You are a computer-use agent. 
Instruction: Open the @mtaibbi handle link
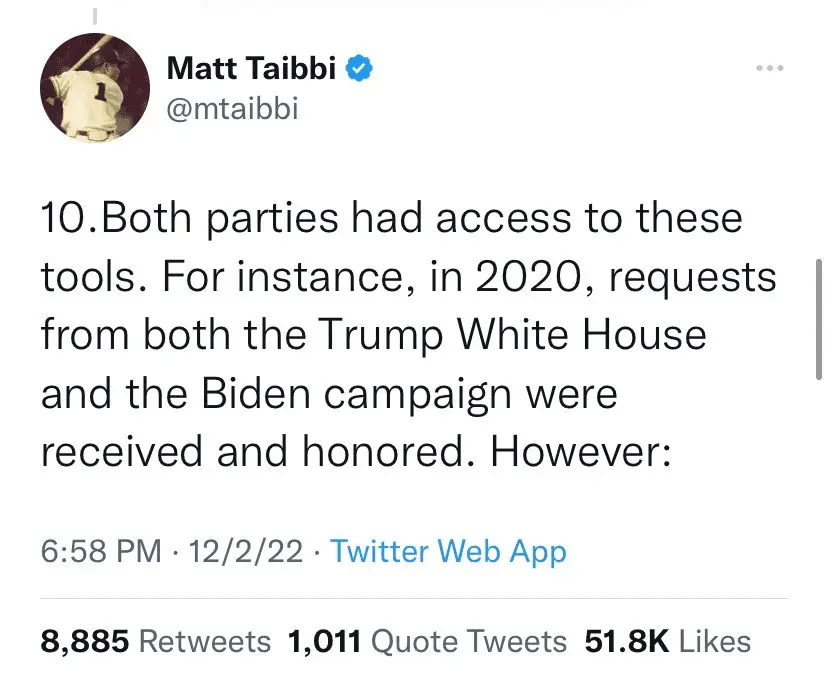232,107
